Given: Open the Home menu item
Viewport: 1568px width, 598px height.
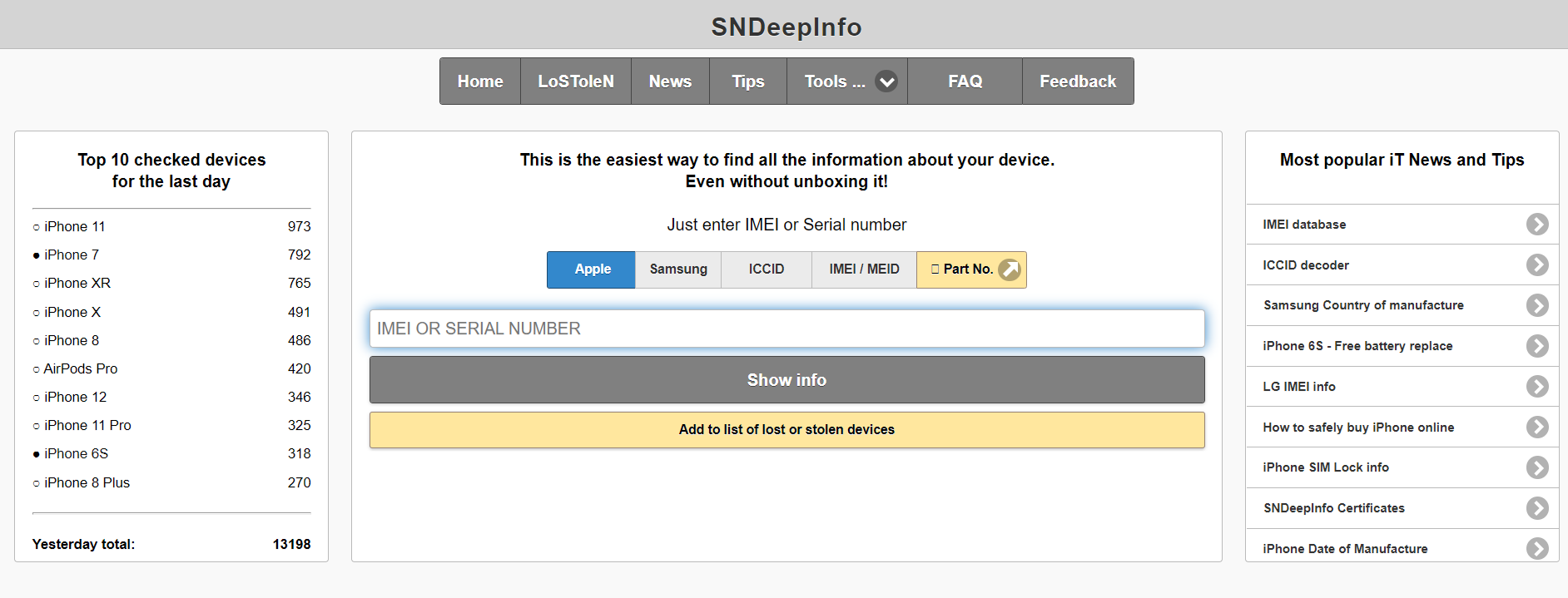Looking at the screenshot, I should tap(480, 82).
